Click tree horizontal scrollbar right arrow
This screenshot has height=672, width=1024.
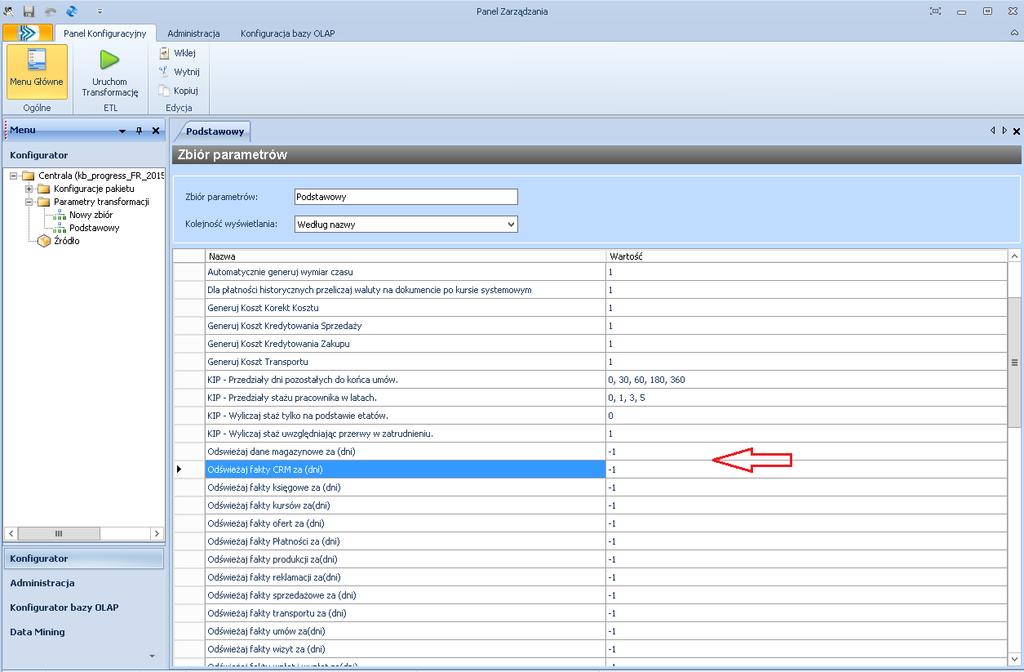157,534
